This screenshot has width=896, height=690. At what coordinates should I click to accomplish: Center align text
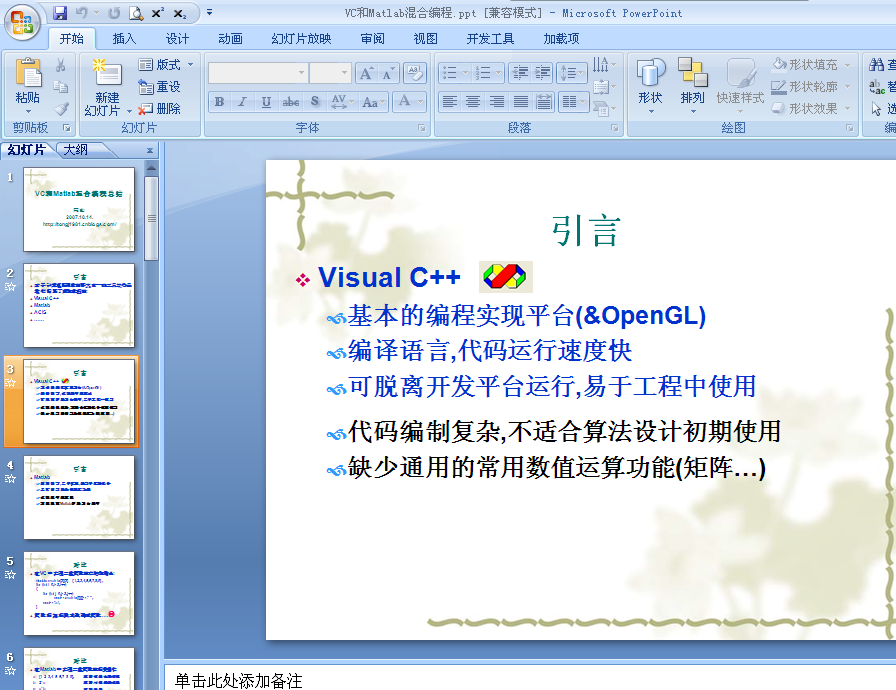click(473, 102)
